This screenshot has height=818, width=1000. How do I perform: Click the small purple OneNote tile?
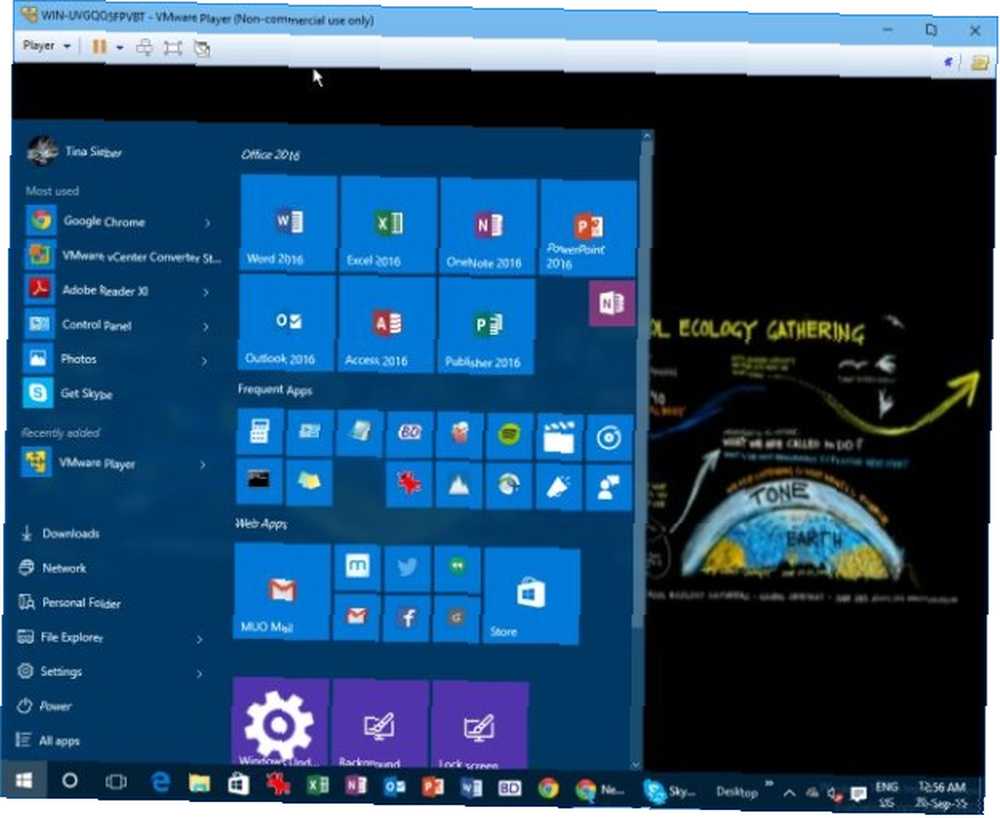pyautogui.click(x=612, y=303)
